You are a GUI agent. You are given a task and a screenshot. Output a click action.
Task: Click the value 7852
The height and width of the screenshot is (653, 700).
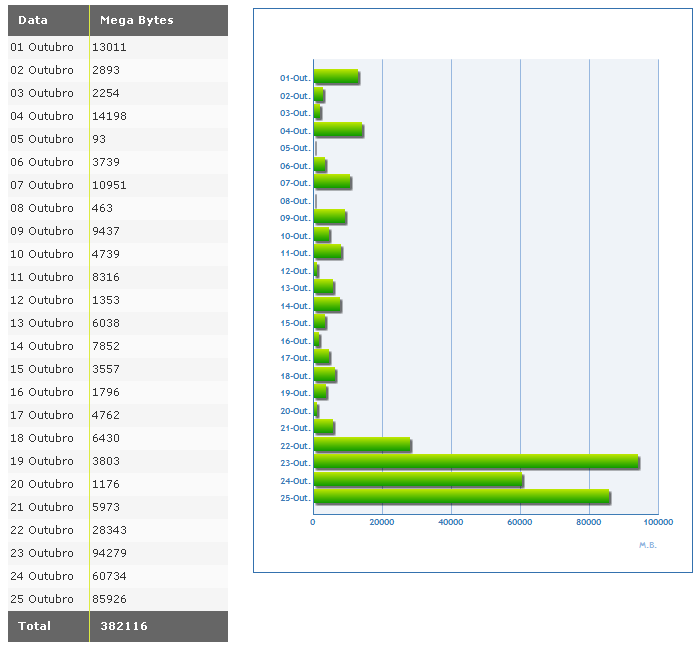106,346
